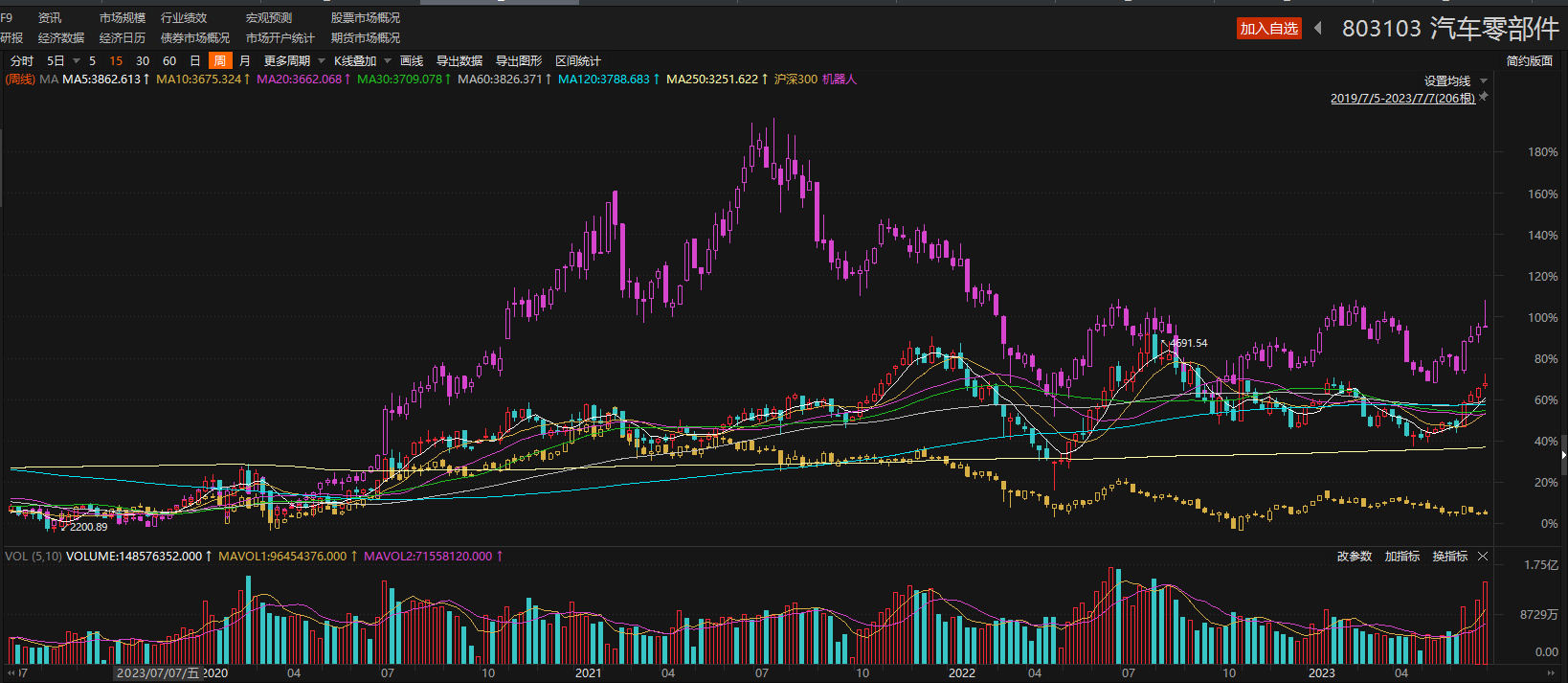Click the pin icon next to the date range
Image resolution: width=1568 pixels, height=683 pixels.
(1484, 97)
